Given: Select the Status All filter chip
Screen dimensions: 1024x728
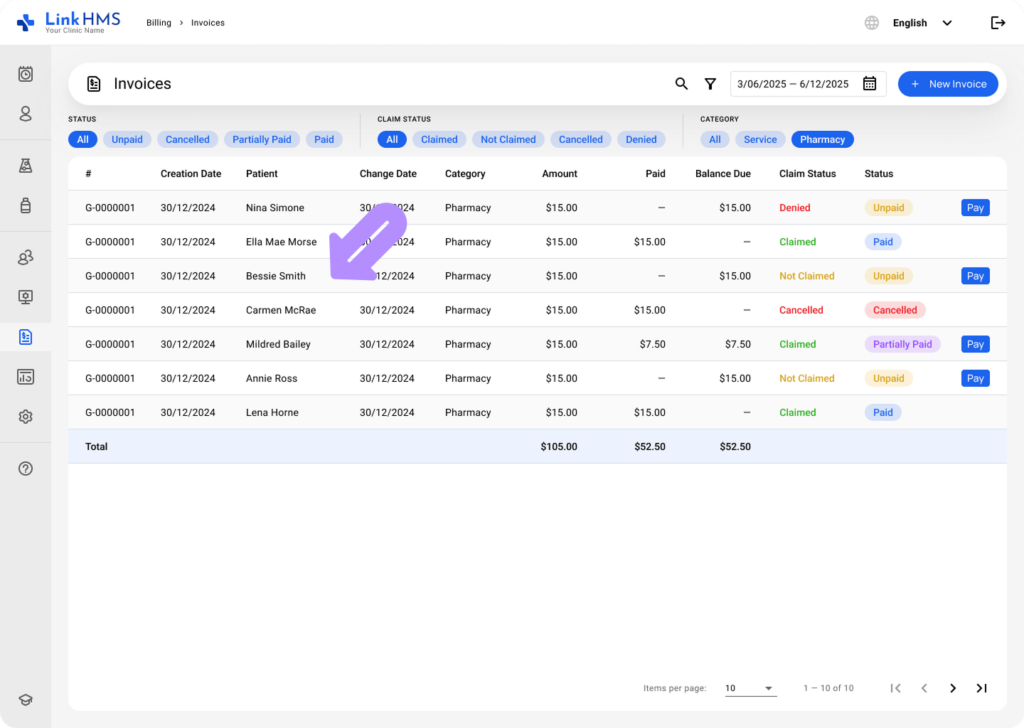Looking at the screenshot, I should point(82,139).
